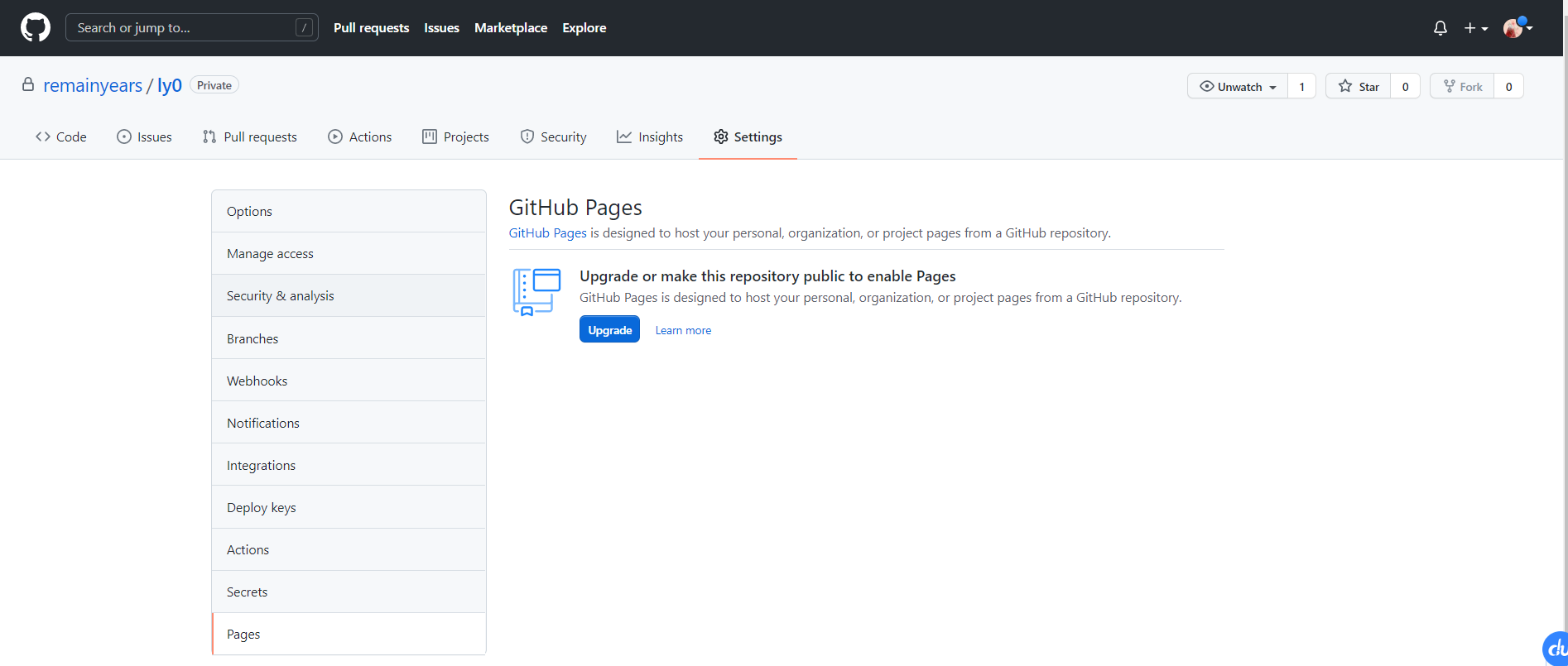
Task: Click the blue floating widget at bottom-right corner
Action: tap(1555, 649)
